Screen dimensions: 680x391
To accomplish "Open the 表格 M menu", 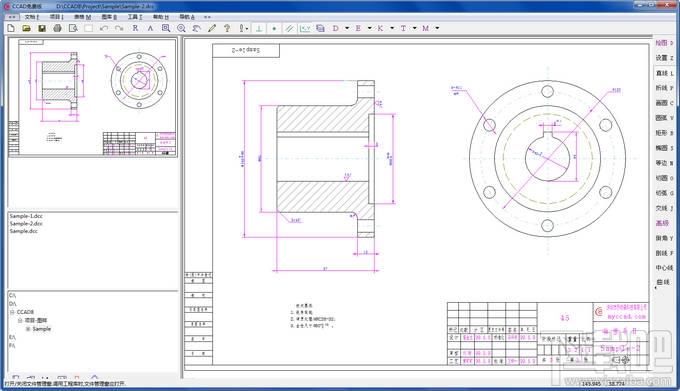I will tap(82, 17).
